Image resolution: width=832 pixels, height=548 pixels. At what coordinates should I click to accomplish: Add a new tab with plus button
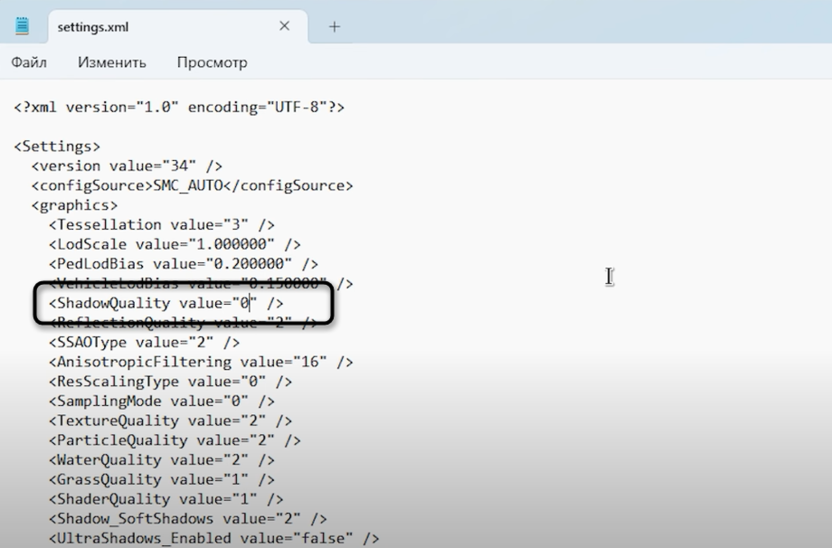click(x=334, y=27)
